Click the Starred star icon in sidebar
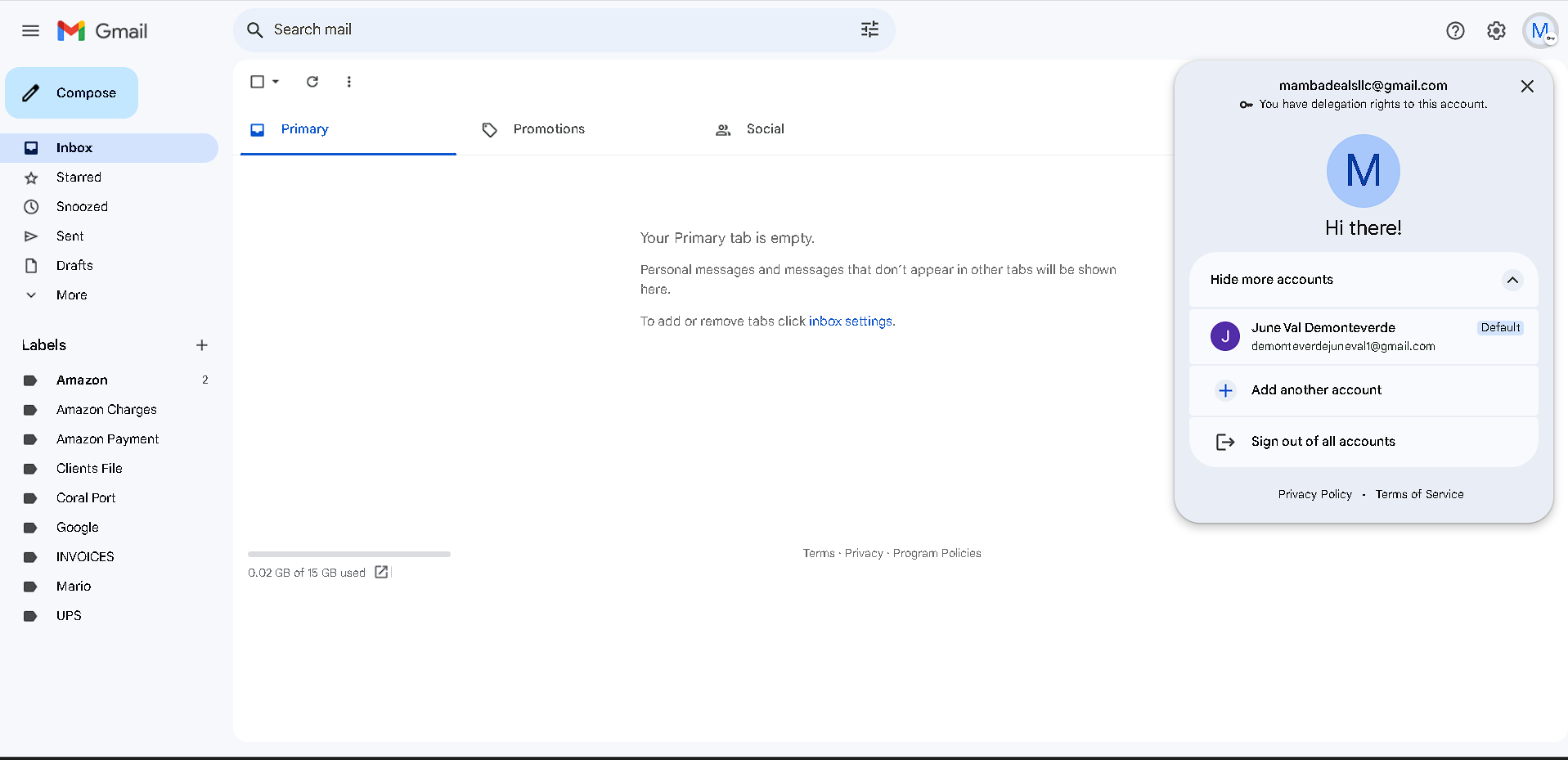 coord(31,178)
